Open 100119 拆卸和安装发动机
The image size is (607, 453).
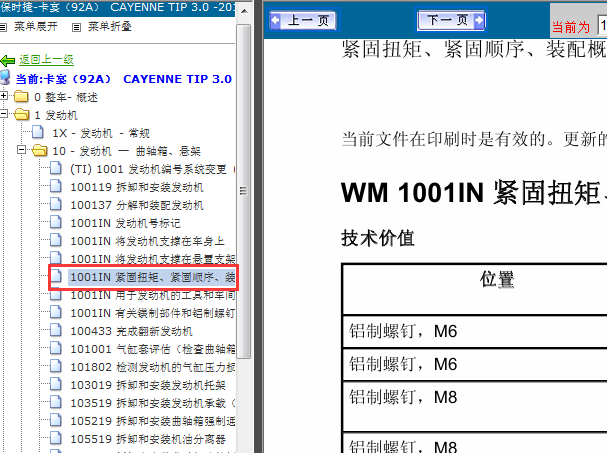[137, 187]
